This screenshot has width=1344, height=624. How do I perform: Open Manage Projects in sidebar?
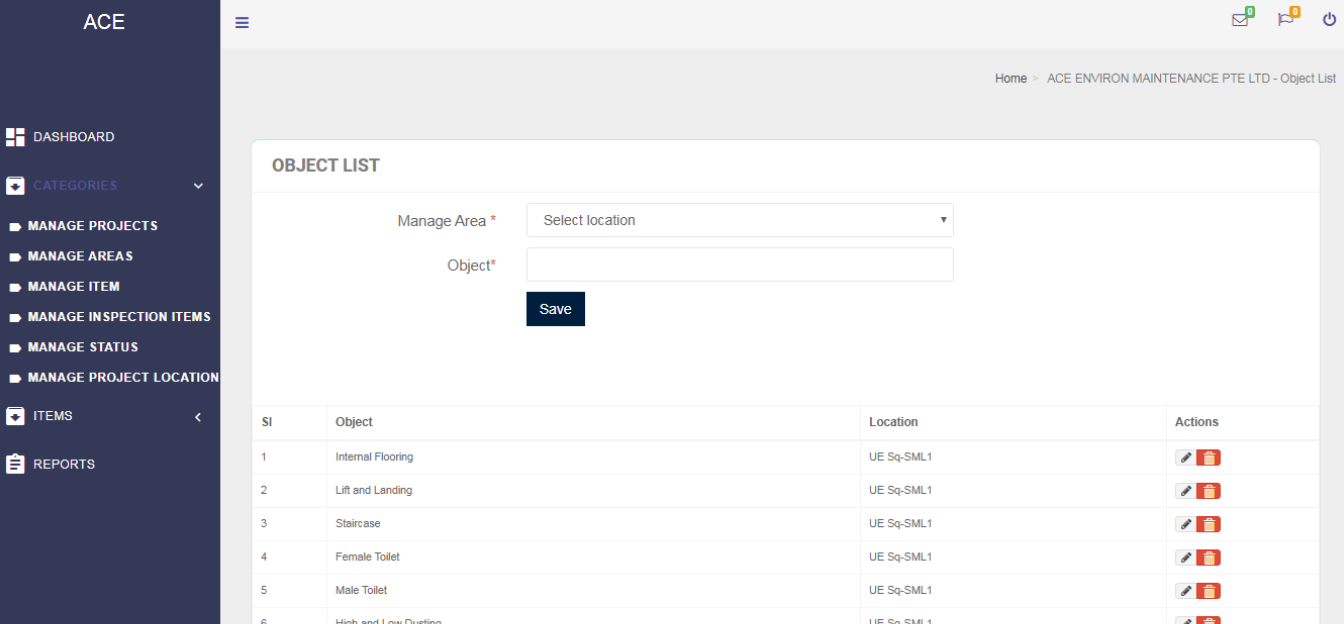pyautogui.click(x=92, y=226)
